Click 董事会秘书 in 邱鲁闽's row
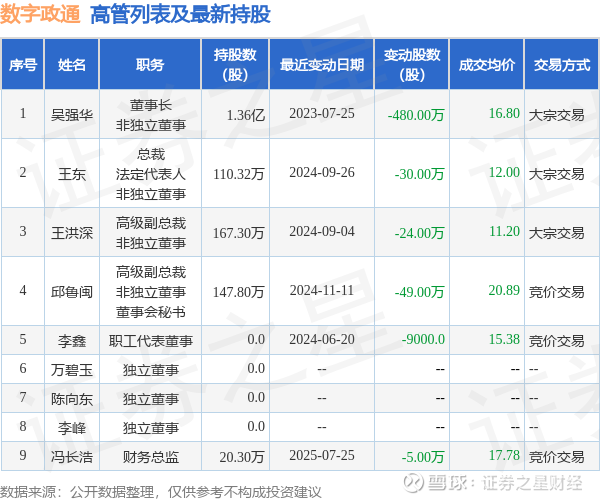600x501 pixels. pyautogui.click(x=150, y=312)
